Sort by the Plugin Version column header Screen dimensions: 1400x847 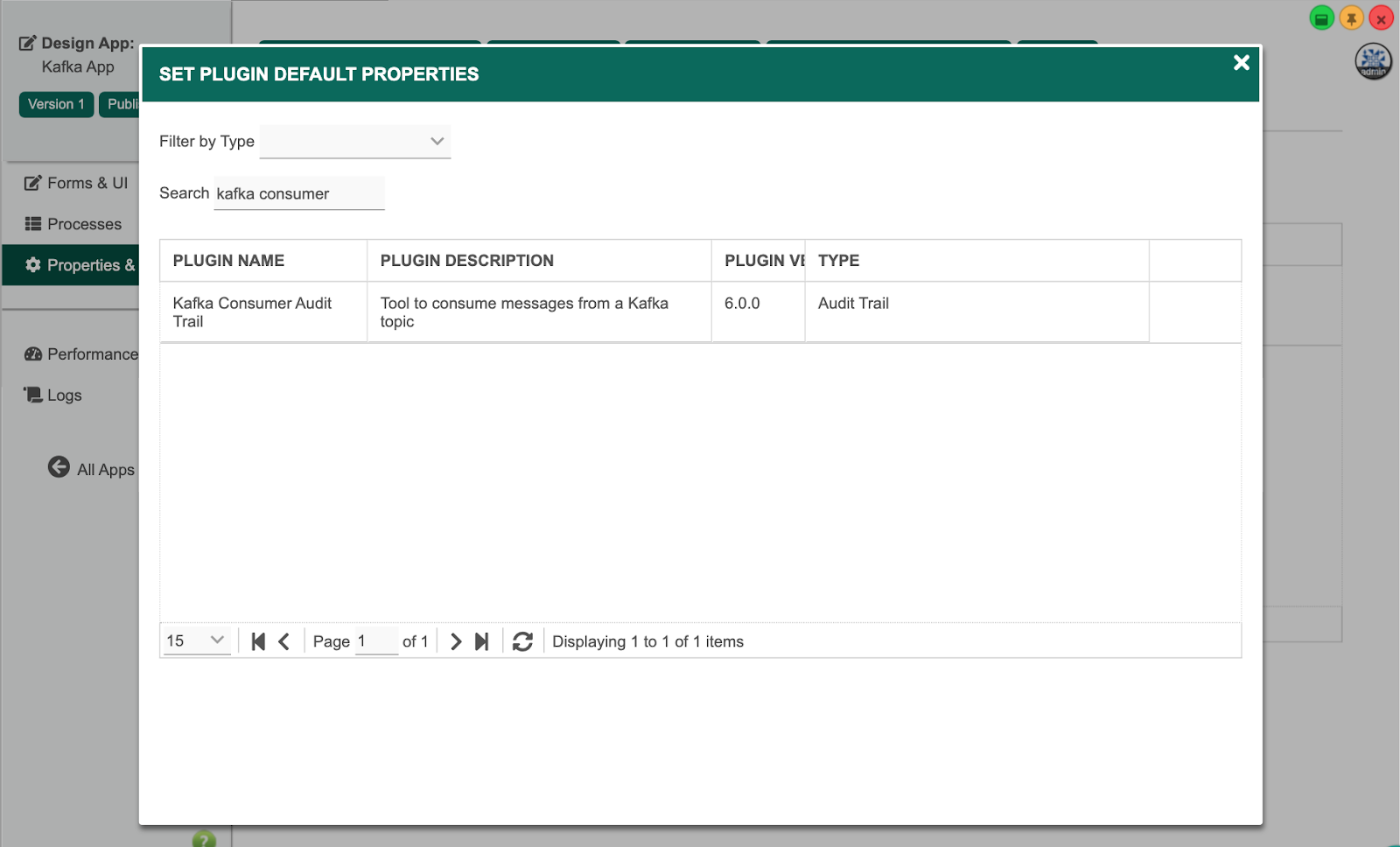pos(759,261)
